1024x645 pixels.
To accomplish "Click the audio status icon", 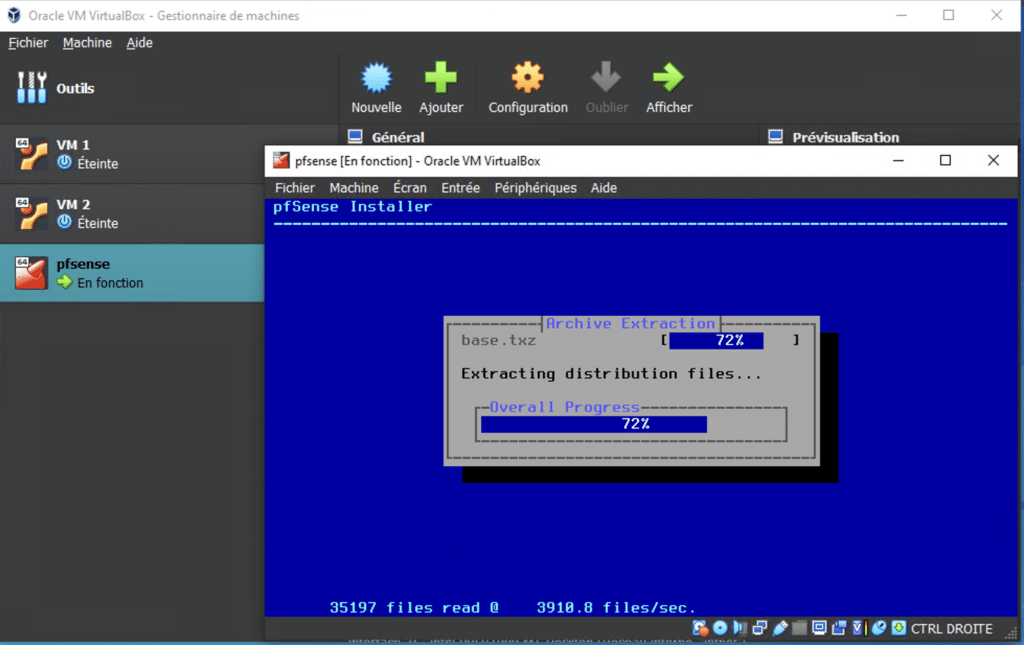I will coord(740,628).
